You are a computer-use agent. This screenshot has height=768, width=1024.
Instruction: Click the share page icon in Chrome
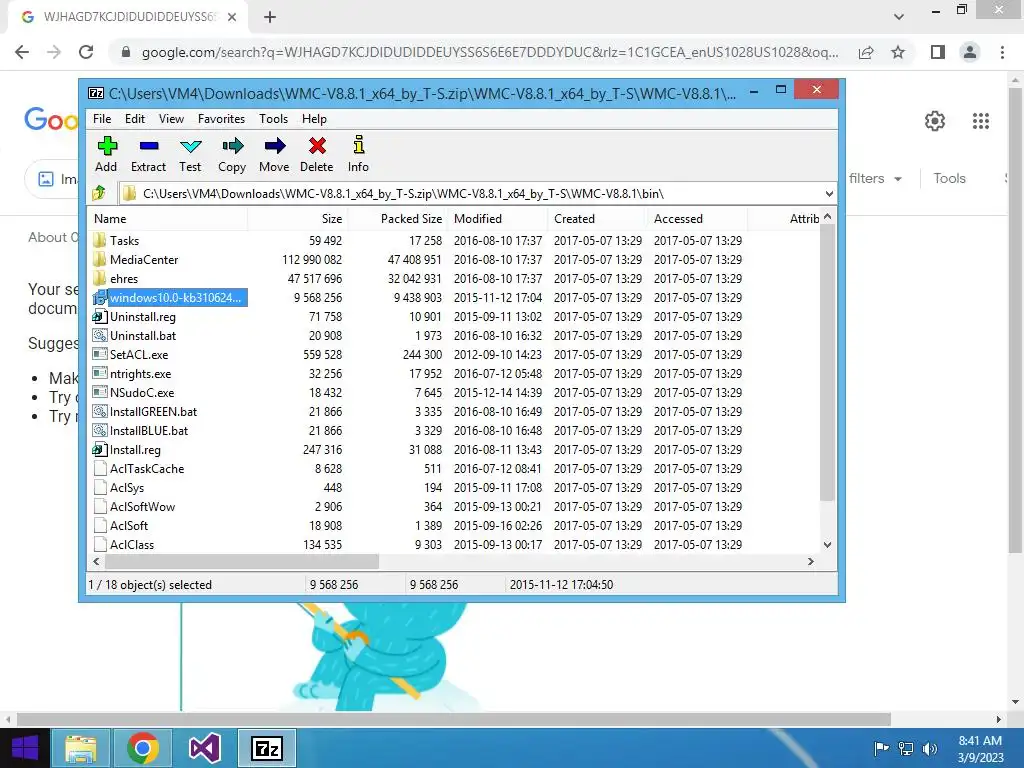tap(866, 52)
